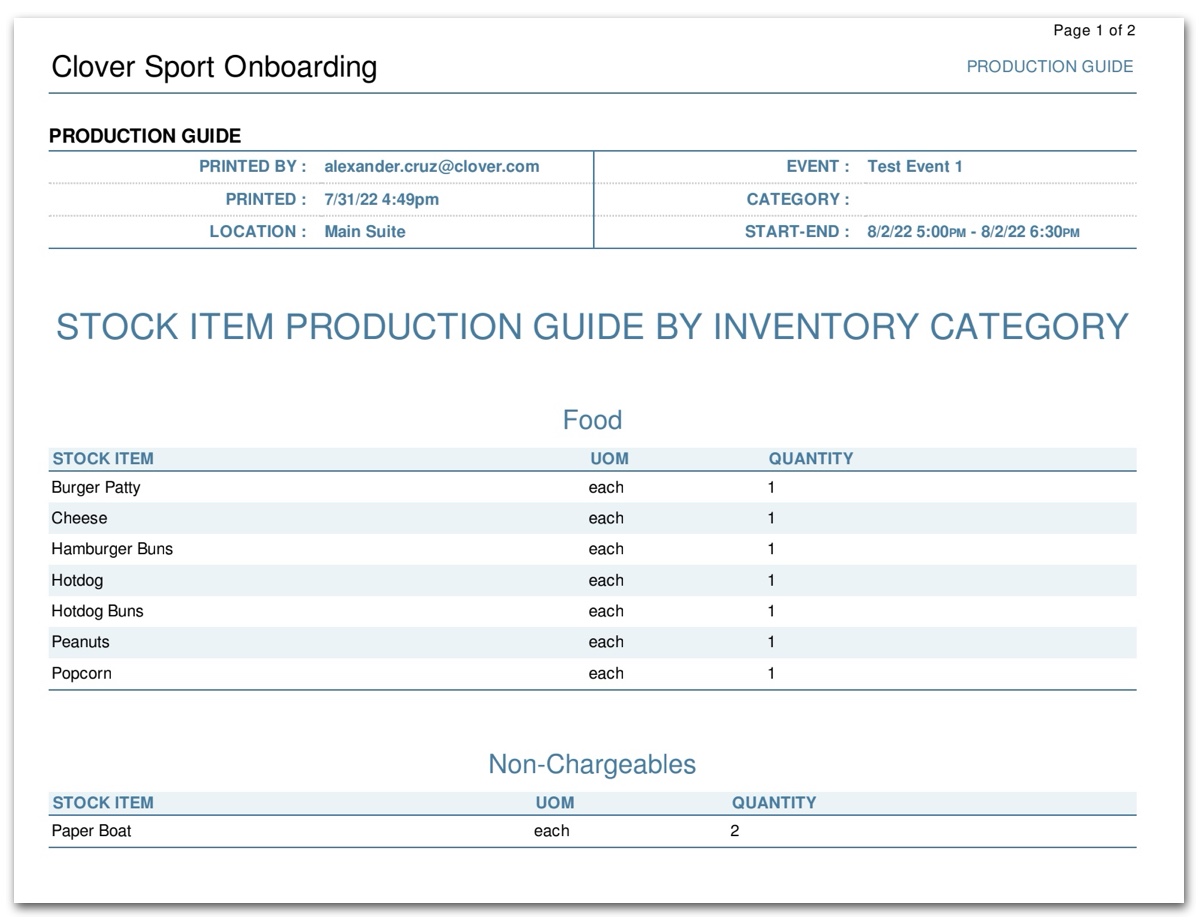Select the LOCATION label

pyautogui.click(x=258, y=231)
